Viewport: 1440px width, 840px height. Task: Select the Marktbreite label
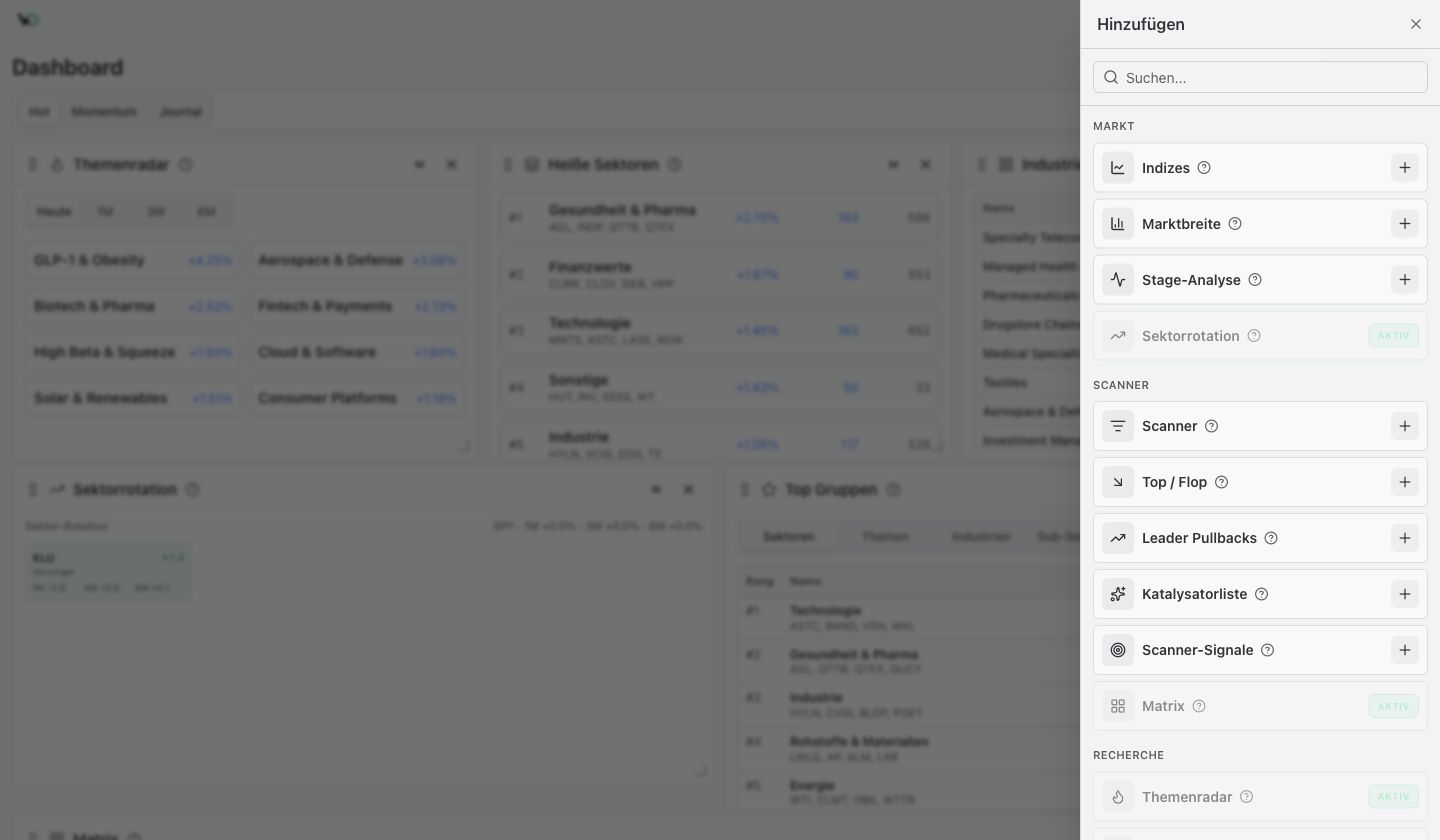click(1181, 224)
